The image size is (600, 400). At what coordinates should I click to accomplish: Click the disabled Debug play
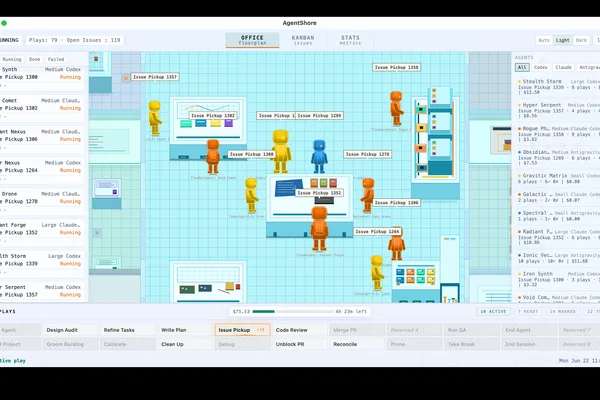tap(243, 344)
